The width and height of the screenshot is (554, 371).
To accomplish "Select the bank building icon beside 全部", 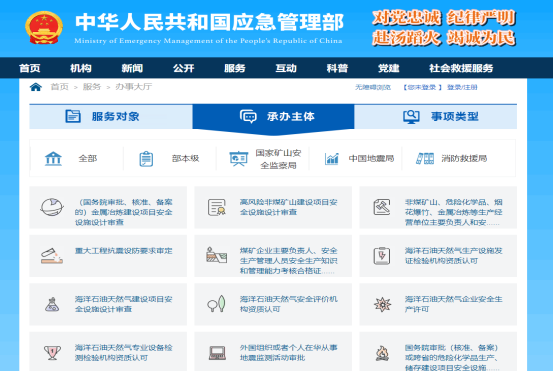I will point(53,159).
